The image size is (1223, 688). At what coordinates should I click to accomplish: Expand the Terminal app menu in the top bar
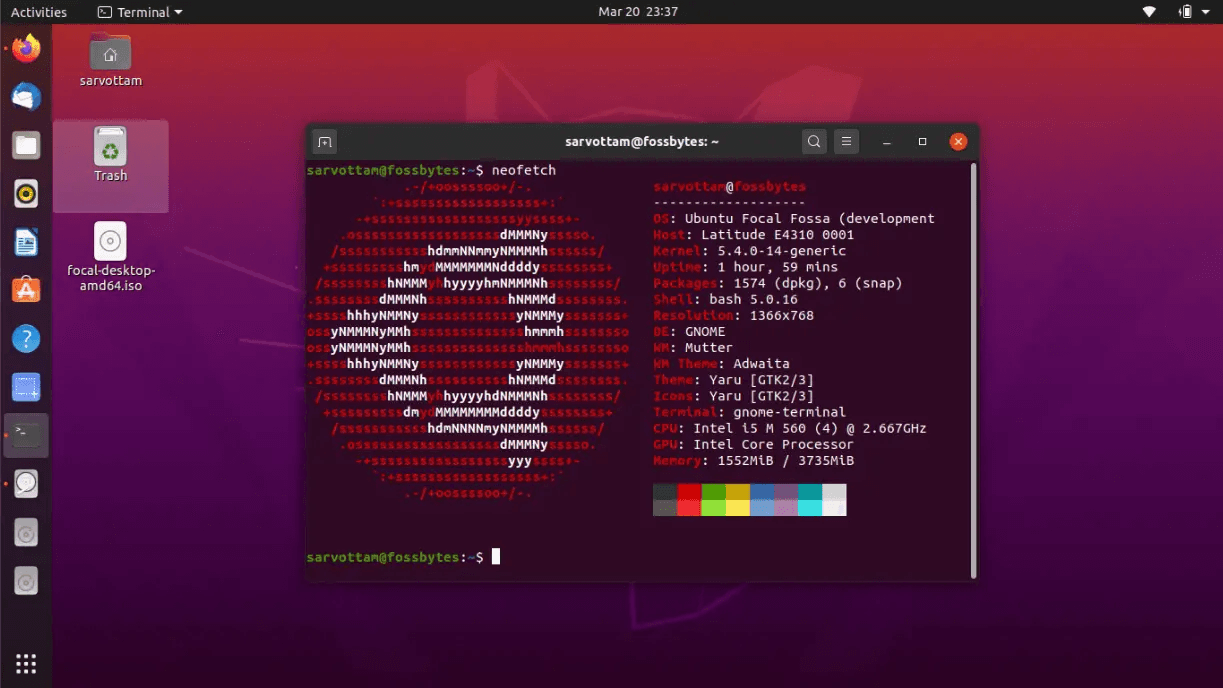[140, 12]
